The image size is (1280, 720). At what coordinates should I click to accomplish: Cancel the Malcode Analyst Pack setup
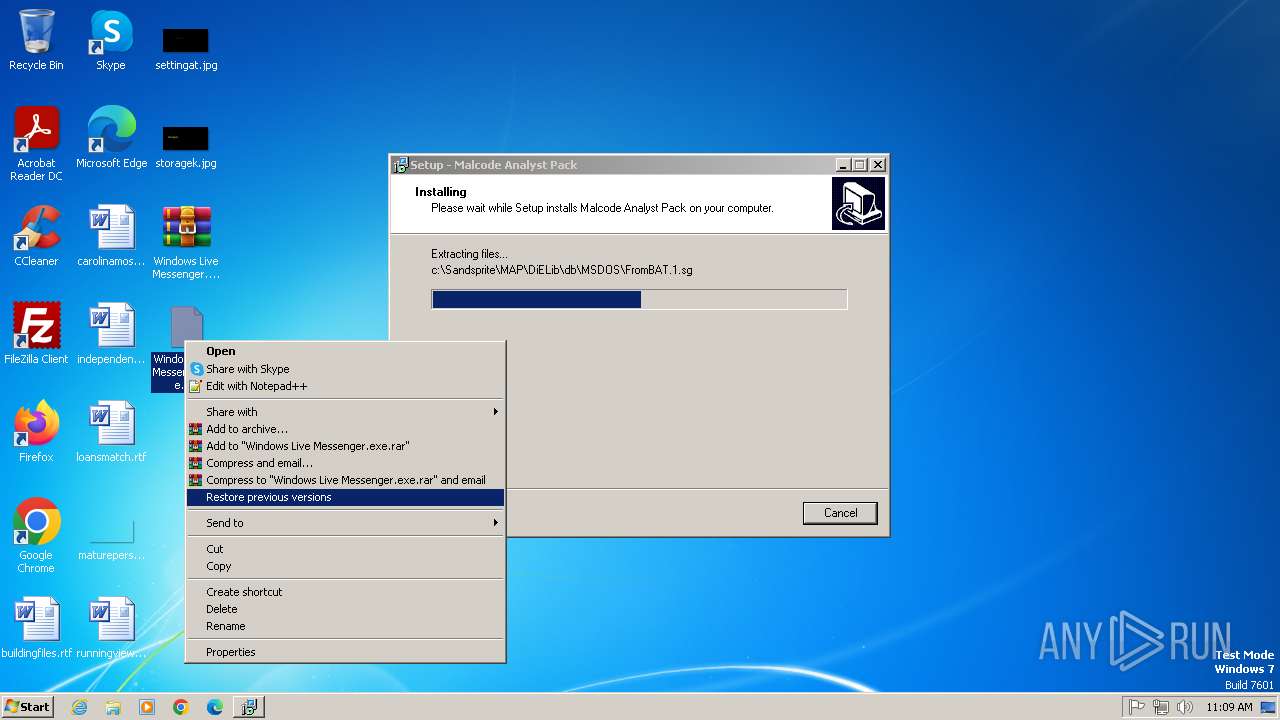[x=840, y=513]
